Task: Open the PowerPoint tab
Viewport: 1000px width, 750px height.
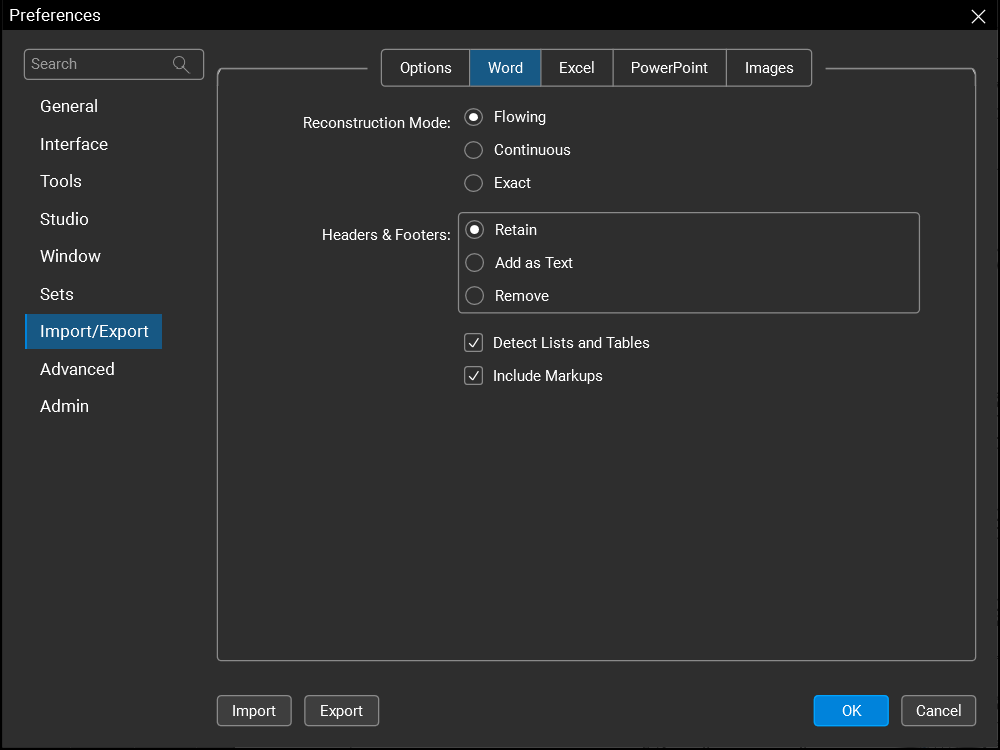Action: click(x=669, y=68)
